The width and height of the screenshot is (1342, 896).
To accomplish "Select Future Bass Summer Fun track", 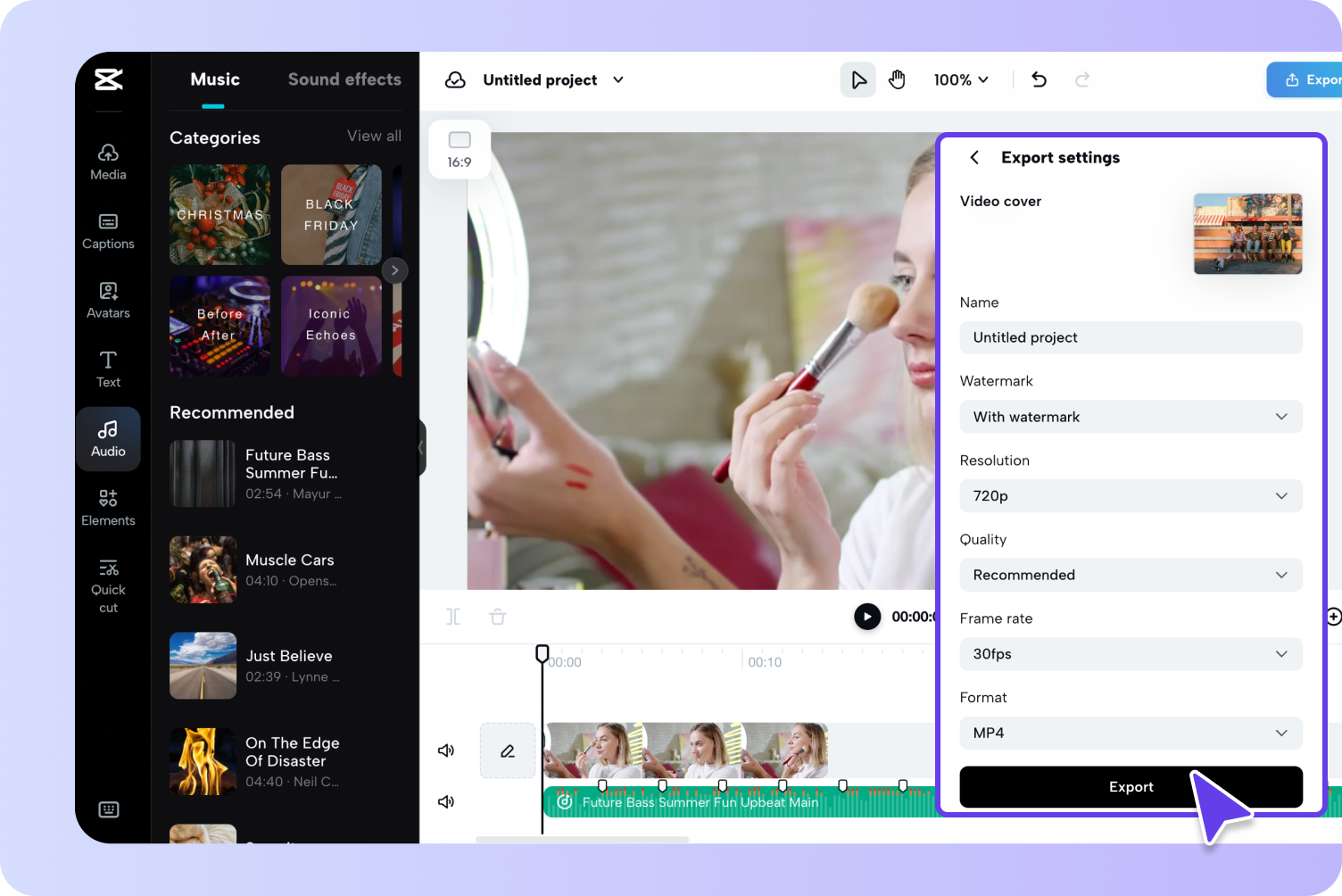I will 259,474.
